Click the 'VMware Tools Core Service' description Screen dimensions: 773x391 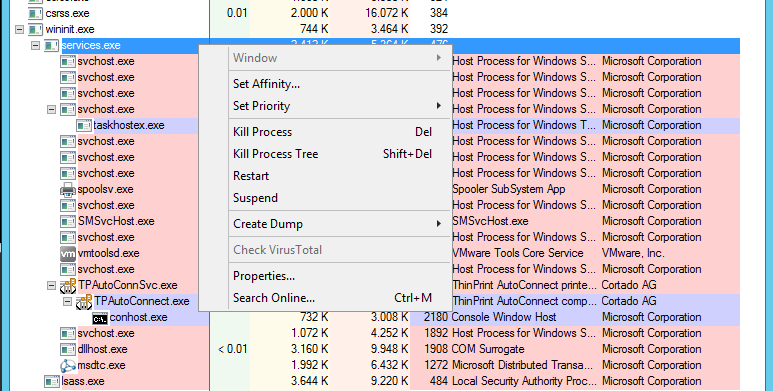[x=518, y=253]
